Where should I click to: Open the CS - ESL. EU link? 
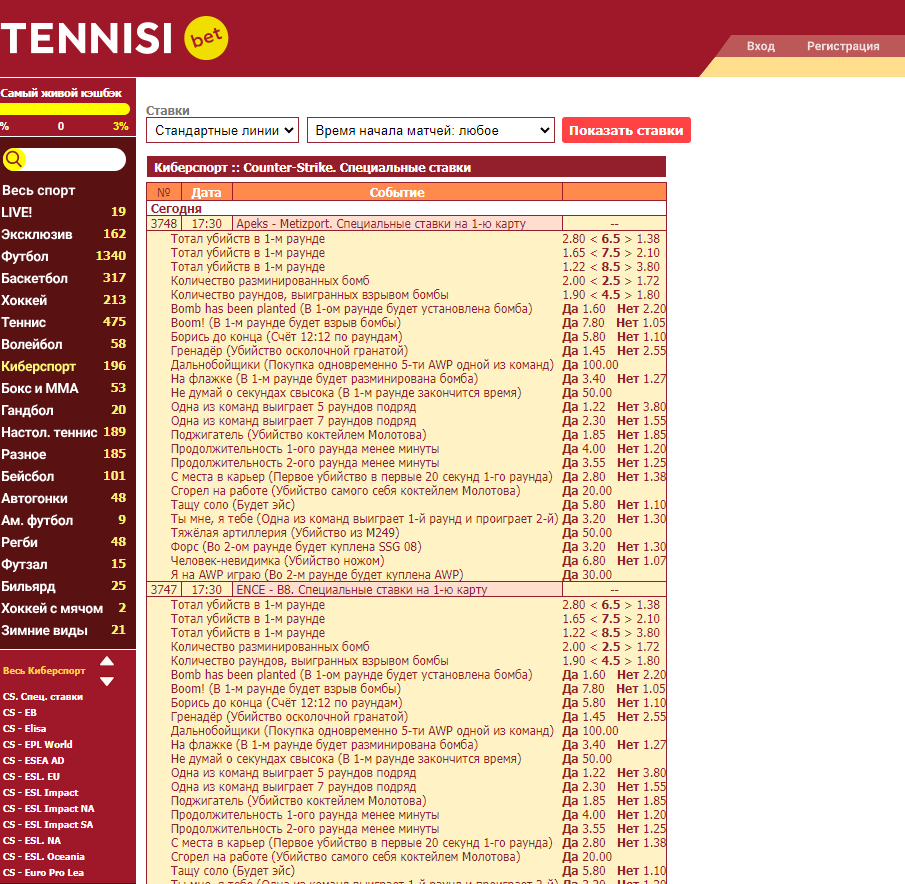tap(31, 777)
